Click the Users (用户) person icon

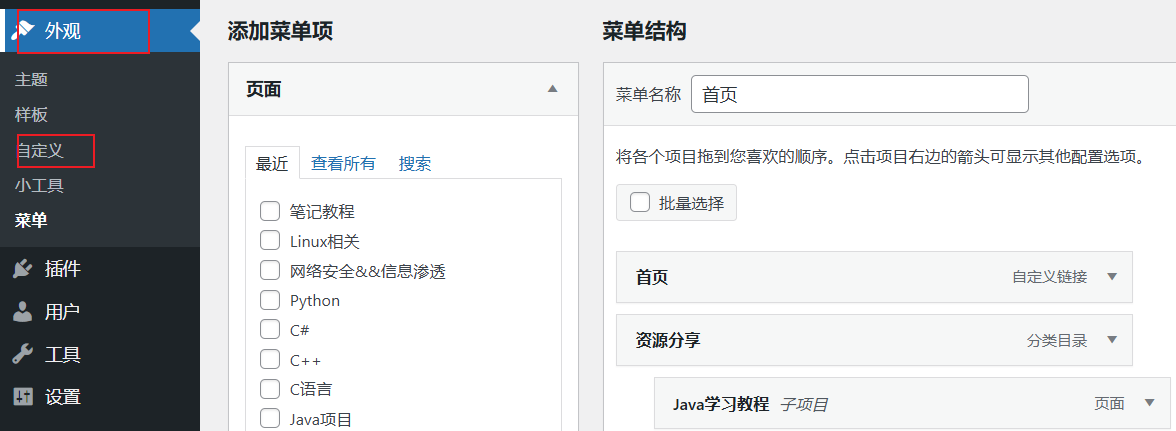22,312
